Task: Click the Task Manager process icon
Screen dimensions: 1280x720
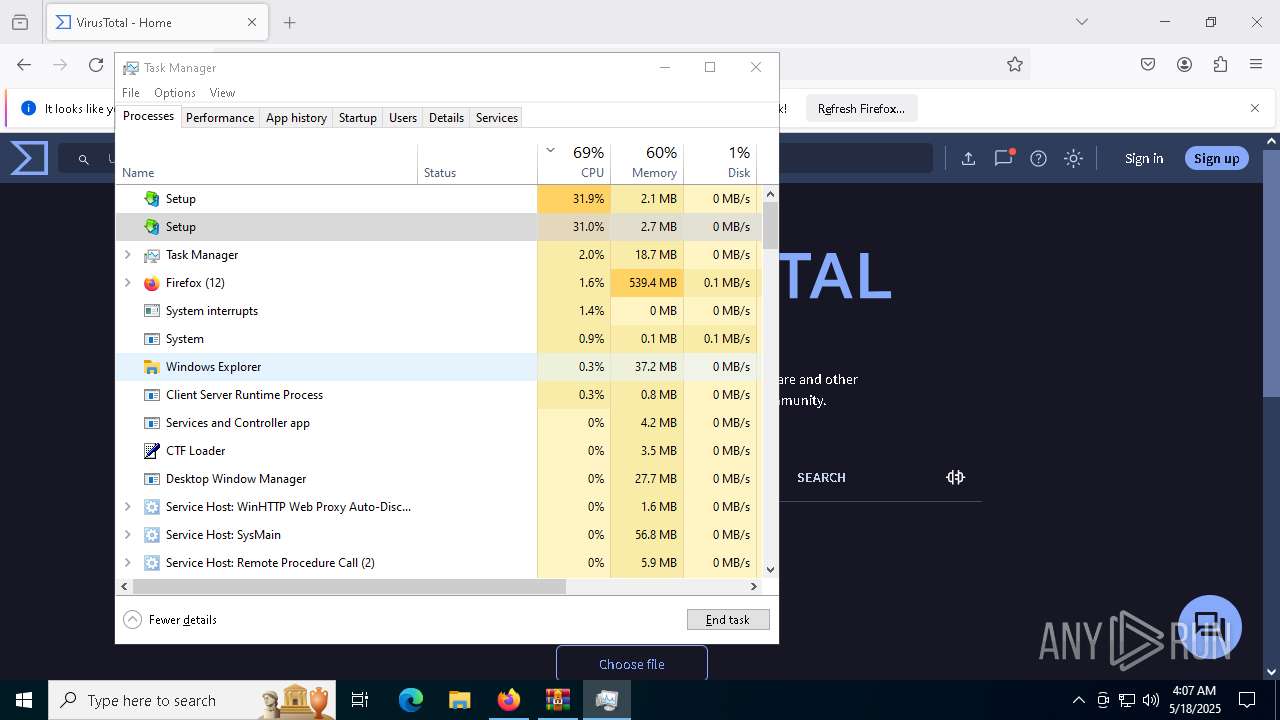Action: click(151, 255)
